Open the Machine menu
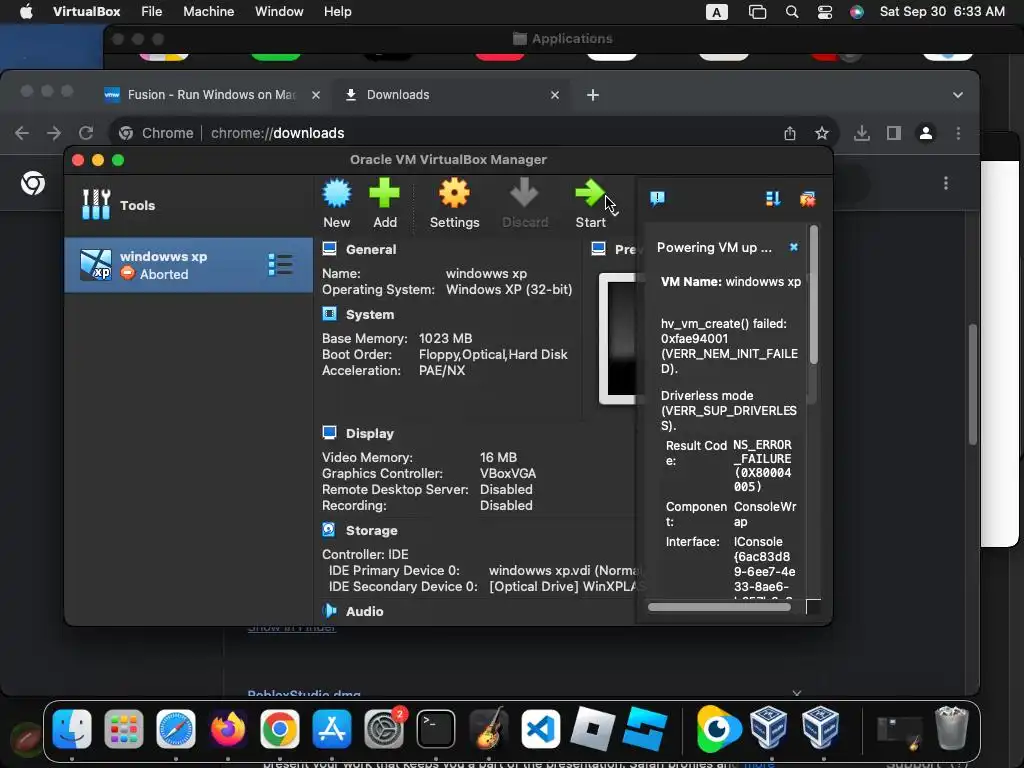 (x=208, y=12)
